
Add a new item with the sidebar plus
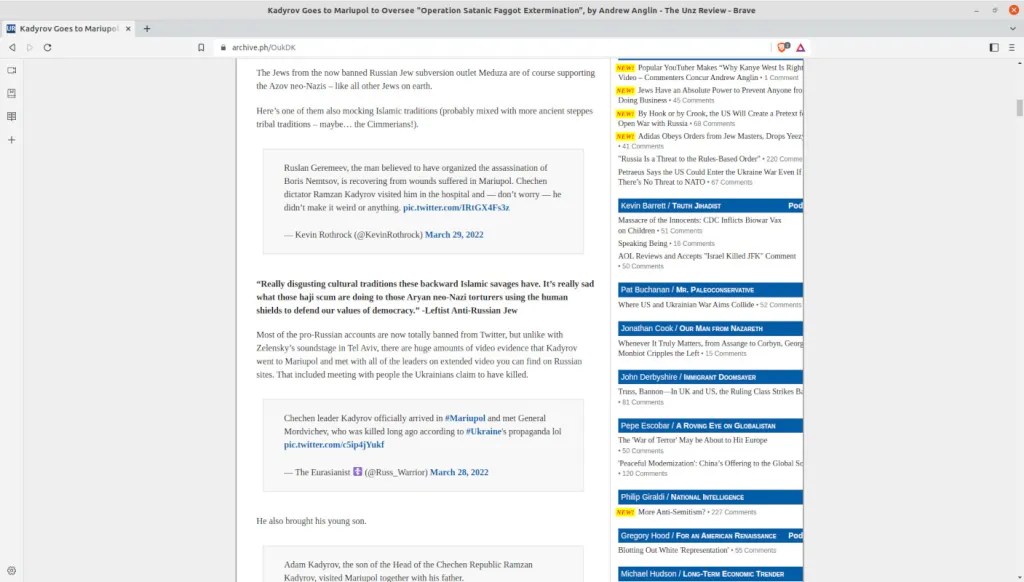tap(12, 140)
